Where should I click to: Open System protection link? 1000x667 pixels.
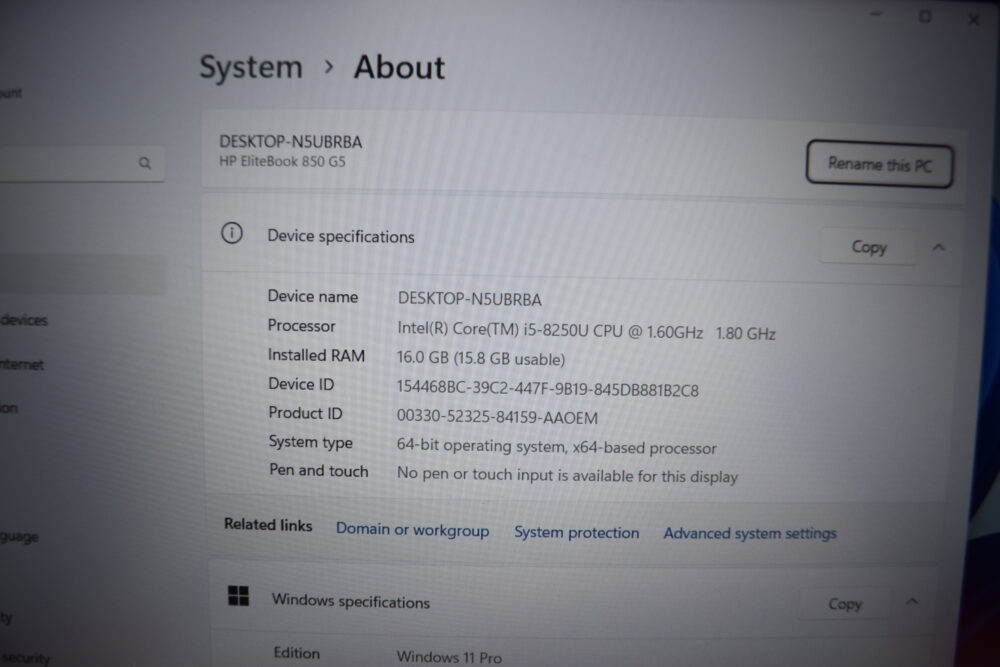[x=577, y=532]
